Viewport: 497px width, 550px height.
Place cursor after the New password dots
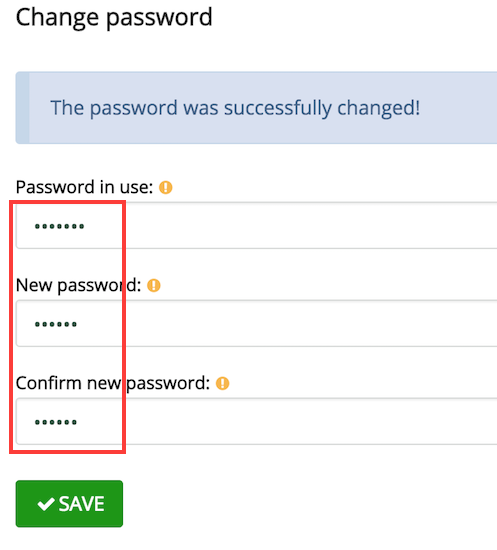tap(79, 324)
